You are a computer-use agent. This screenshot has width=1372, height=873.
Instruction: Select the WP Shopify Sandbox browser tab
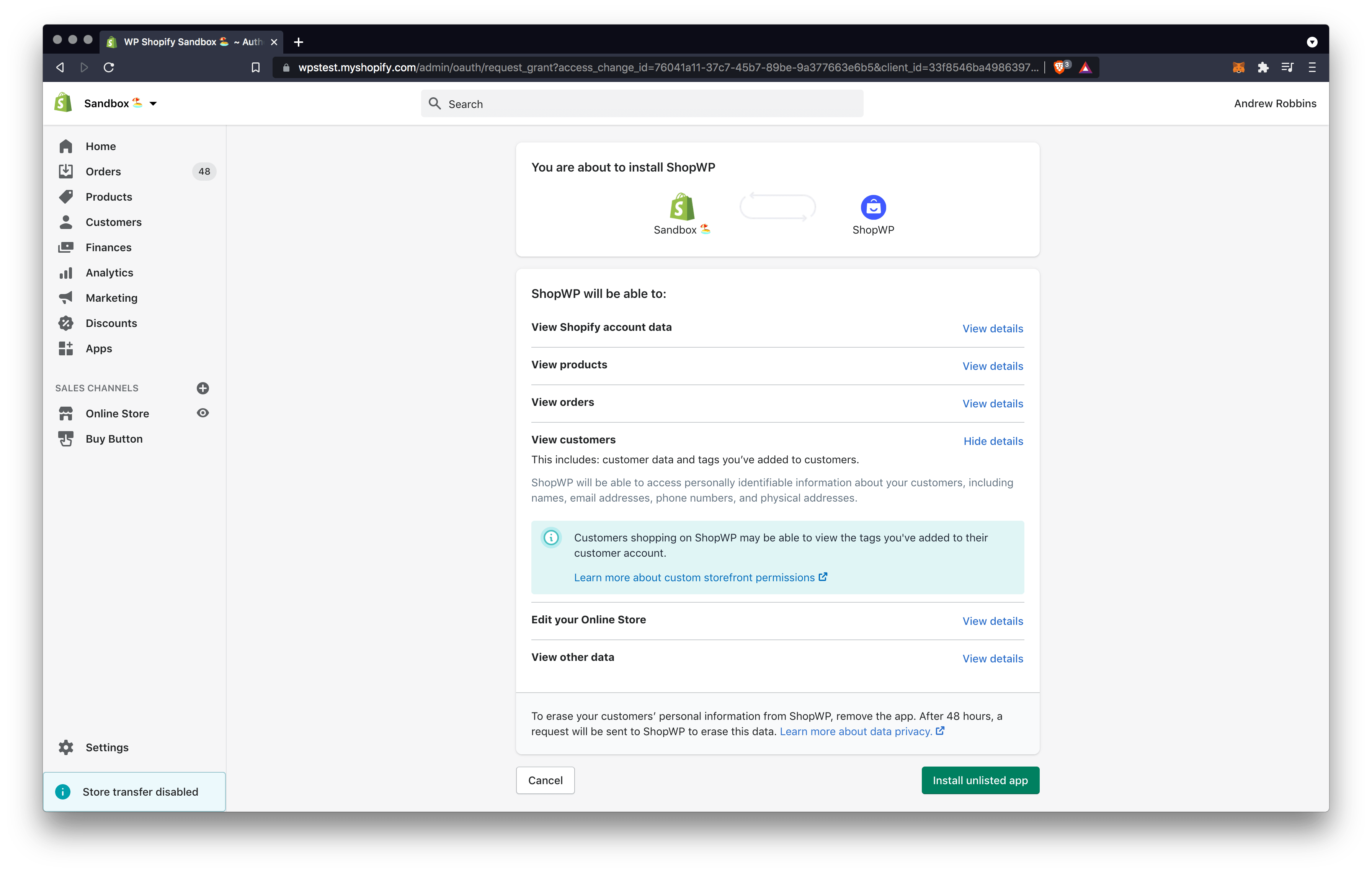click(x=191, y=42)
